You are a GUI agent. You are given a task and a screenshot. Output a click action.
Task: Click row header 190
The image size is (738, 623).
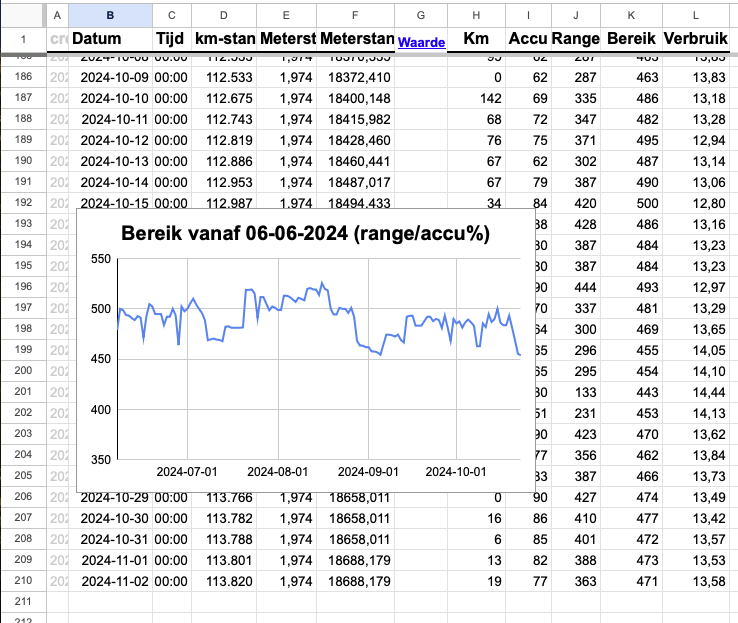24,160
